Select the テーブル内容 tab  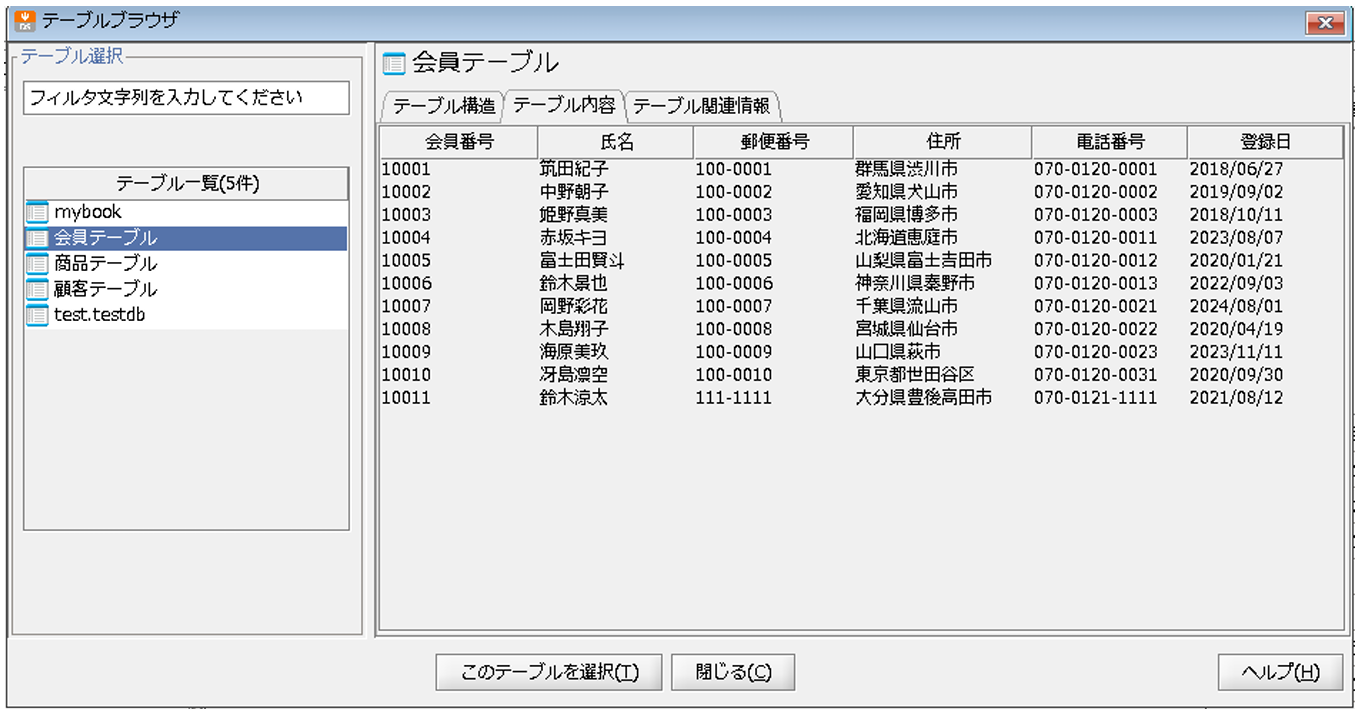(x=564, y=106)
